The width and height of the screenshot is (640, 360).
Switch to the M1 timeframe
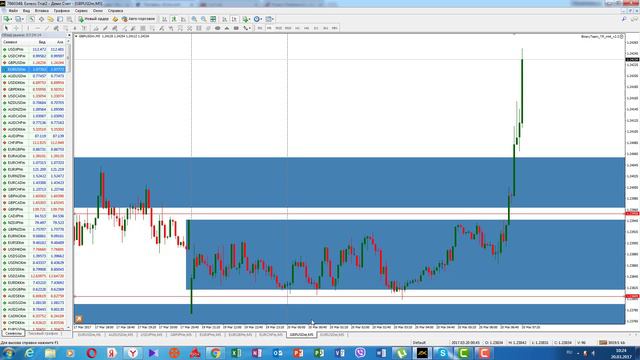(x=260, y=28)
